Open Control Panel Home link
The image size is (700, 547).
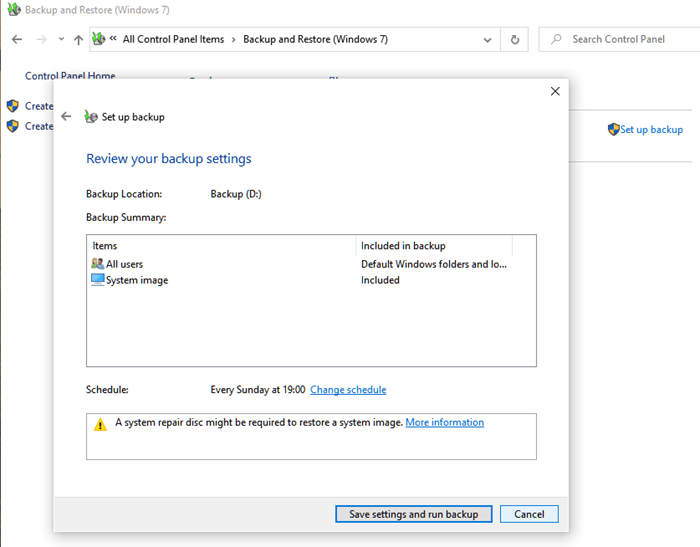70,75
